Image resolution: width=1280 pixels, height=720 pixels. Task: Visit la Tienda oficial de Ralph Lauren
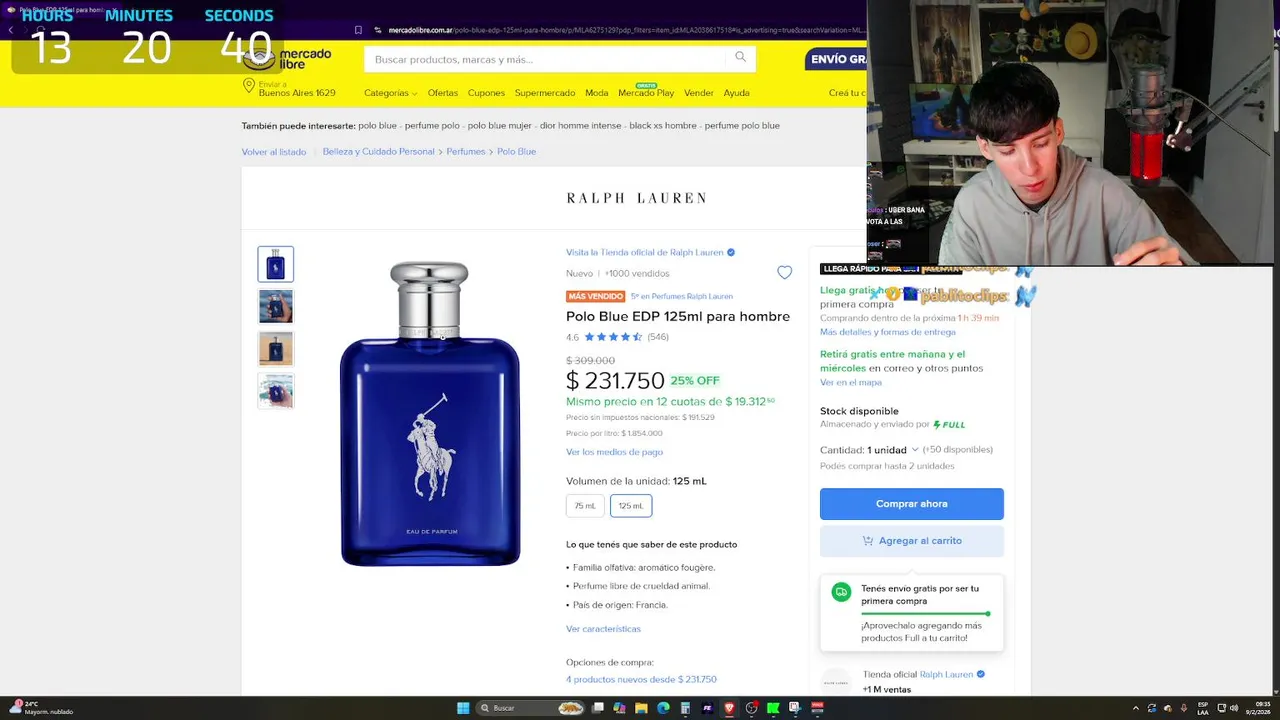pyautogui.click(x=645, y=253)
